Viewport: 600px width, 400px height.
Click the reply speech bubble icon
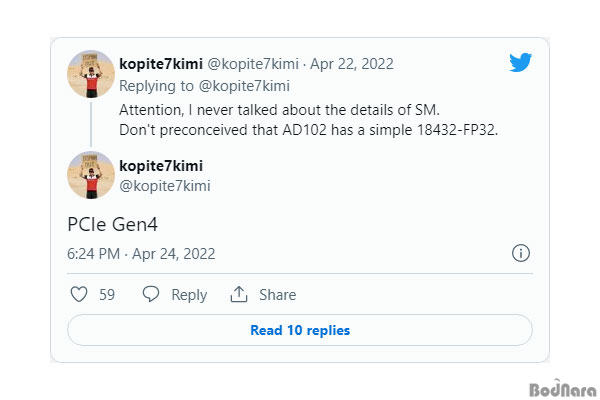[x=151, y=294]
